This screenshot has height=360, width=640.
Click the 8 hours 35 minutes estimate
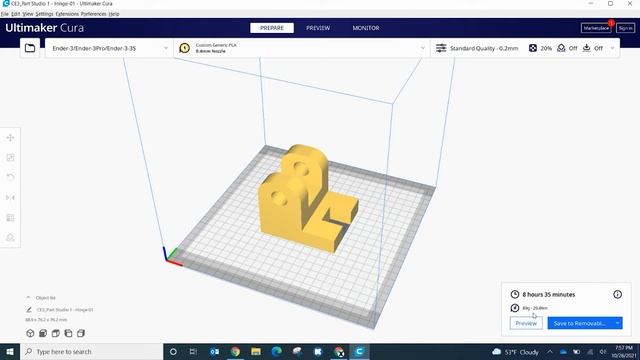tap(549, 294)
